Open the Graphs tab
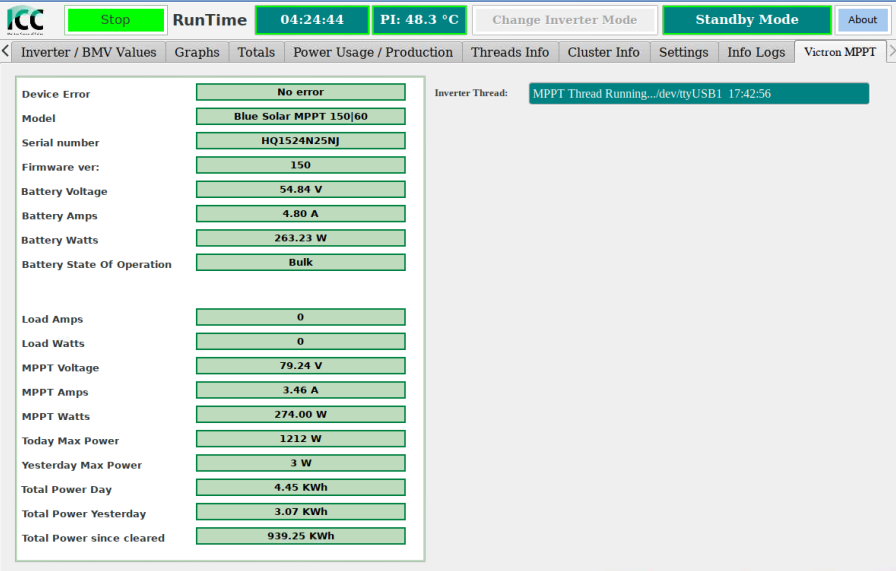The width and height of the screenshot is (896, 571). 197,52
